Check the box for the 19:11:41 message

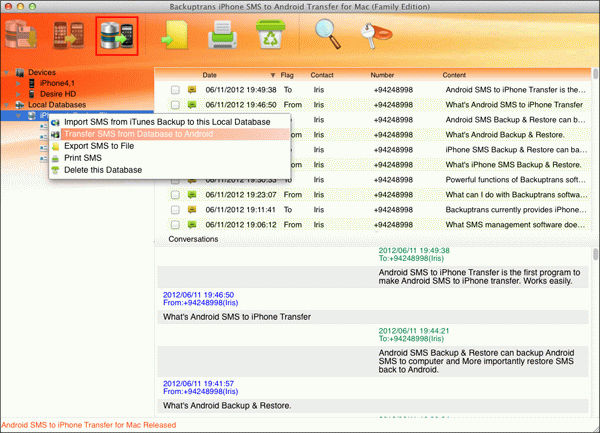coord(175,210)
